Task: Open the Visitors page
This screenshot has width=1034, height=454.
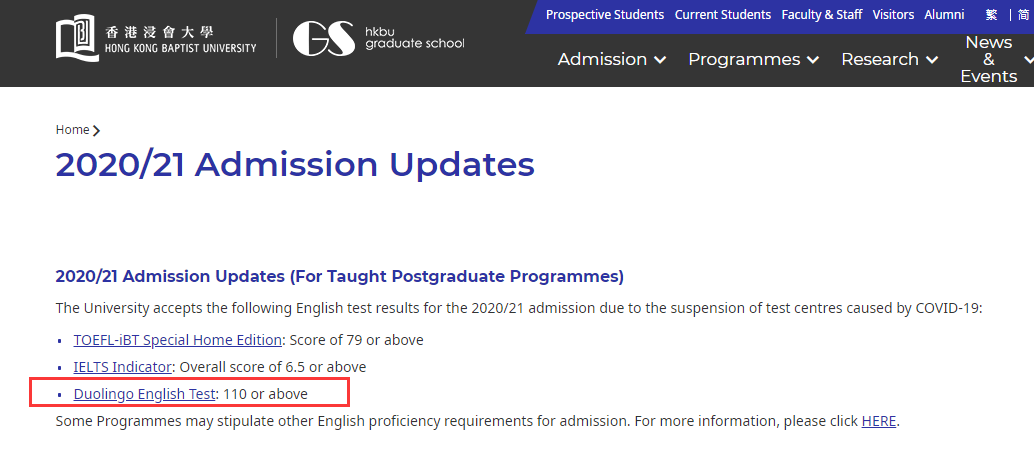Action: tap(894, 15)
